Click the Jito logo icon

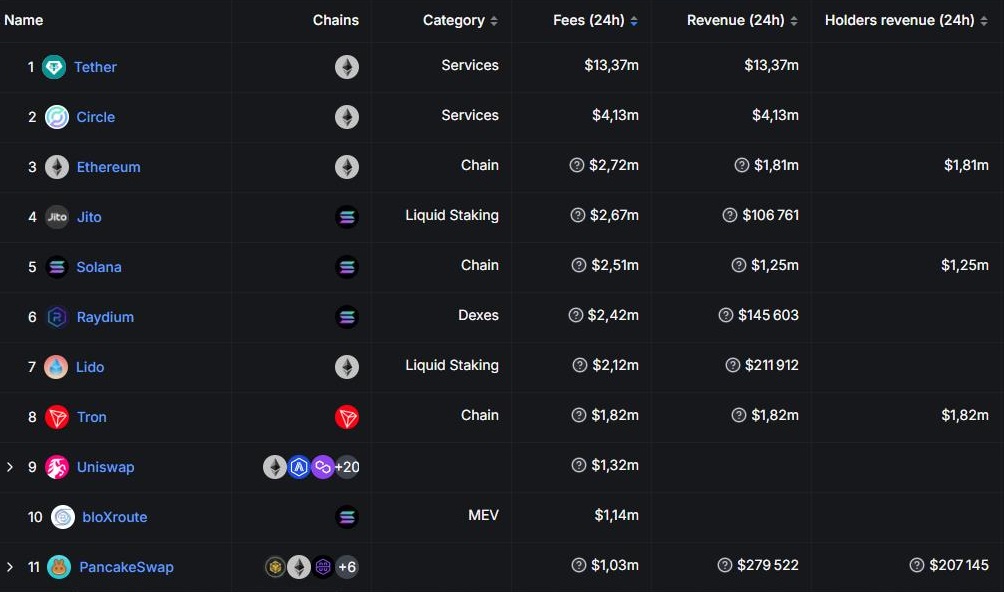(57, 217)
